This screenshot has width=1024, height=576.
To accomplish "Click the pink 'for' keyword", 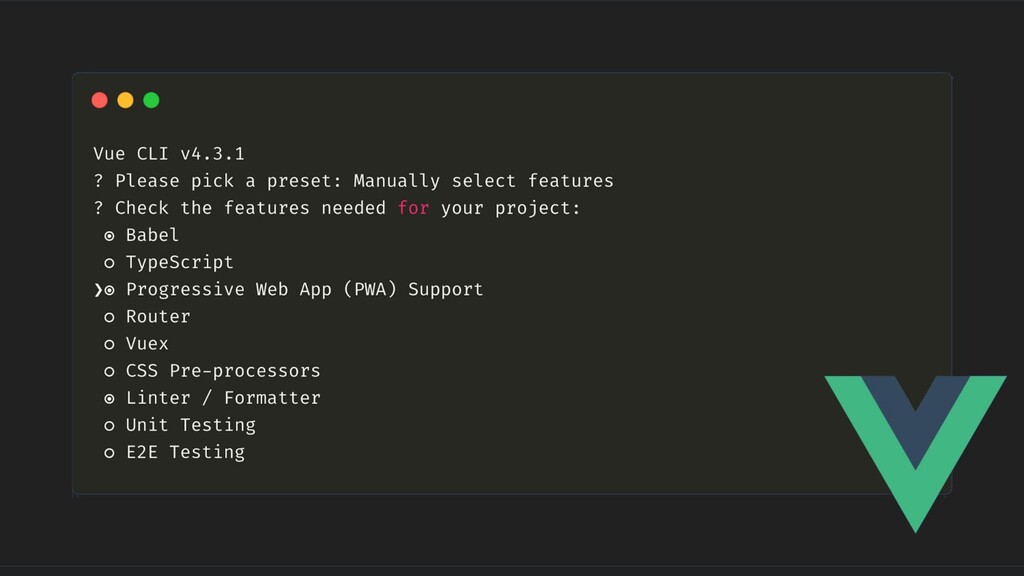I will [413, 208].
